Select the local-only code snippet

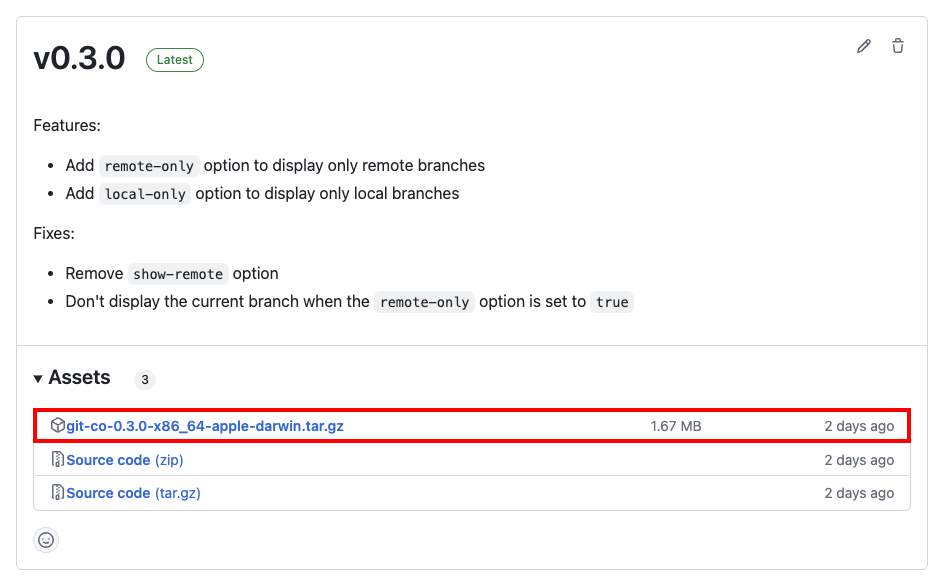(x=144, y=193)
